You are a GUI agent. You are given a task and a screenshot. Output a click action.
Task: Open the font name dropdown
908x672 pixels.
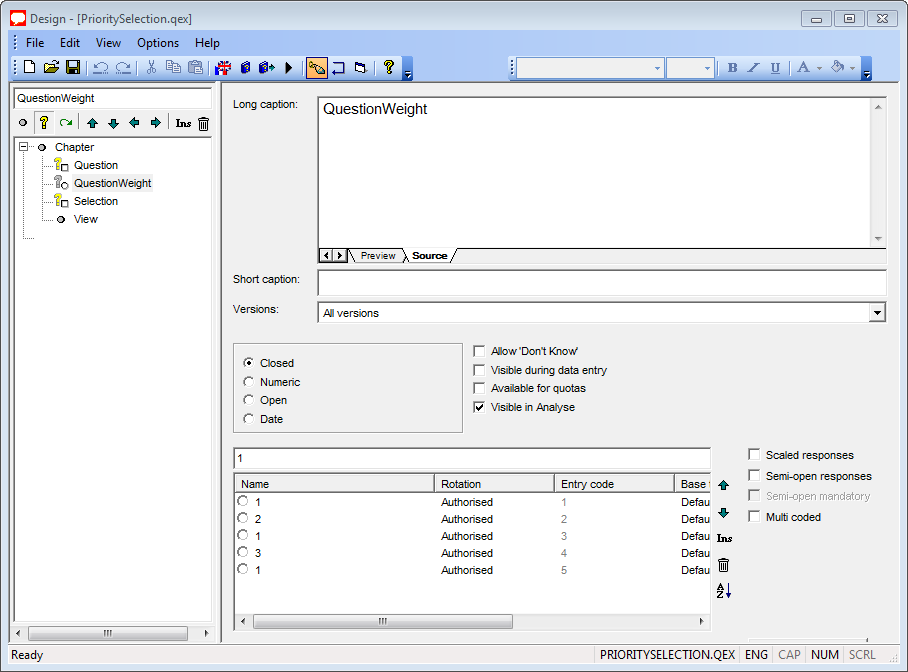(657, 68)
